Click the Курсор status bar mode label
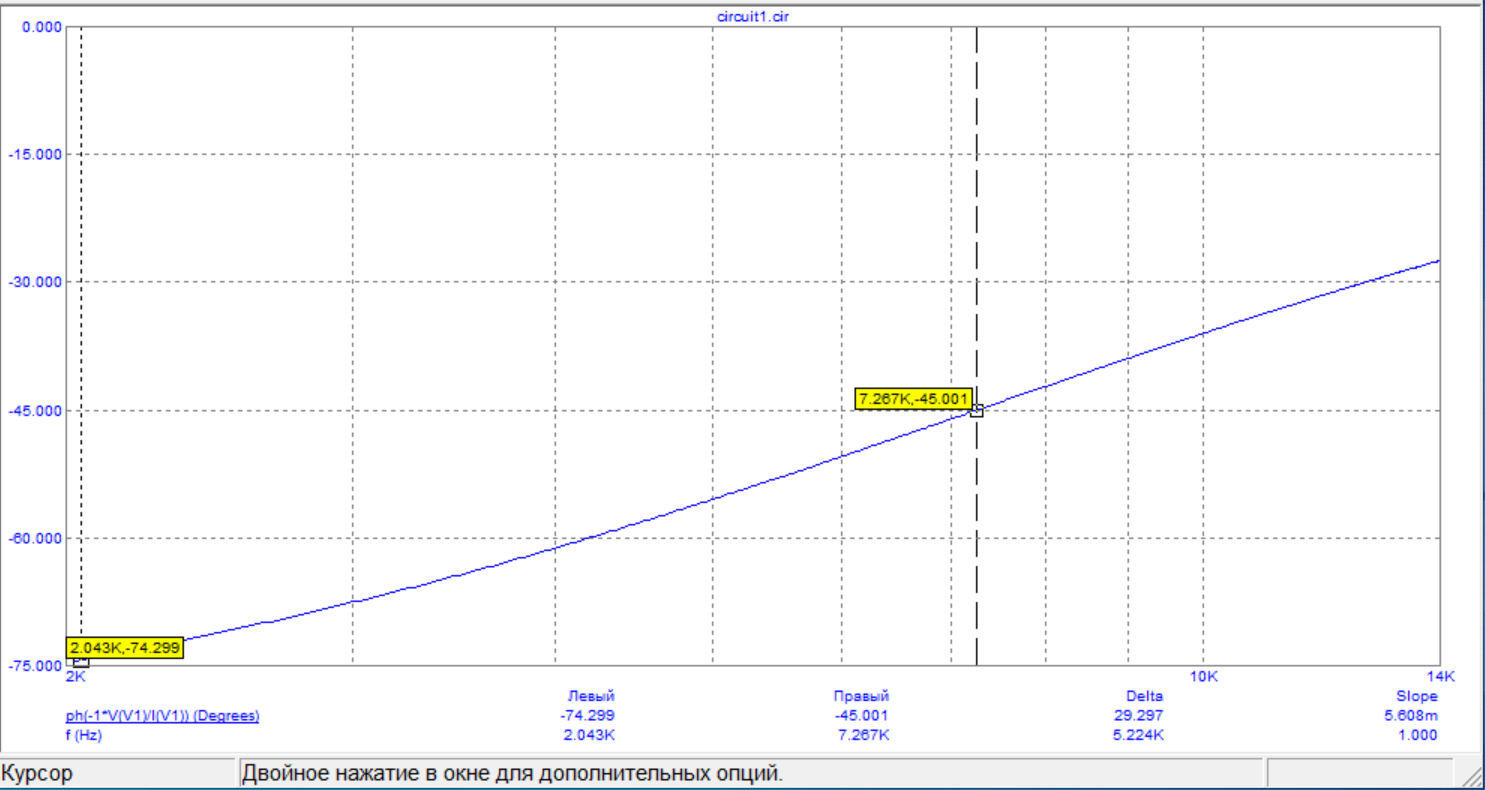The height and width of the screenshot is (790, 1485). pyautogui.click(x=37, y=774)
